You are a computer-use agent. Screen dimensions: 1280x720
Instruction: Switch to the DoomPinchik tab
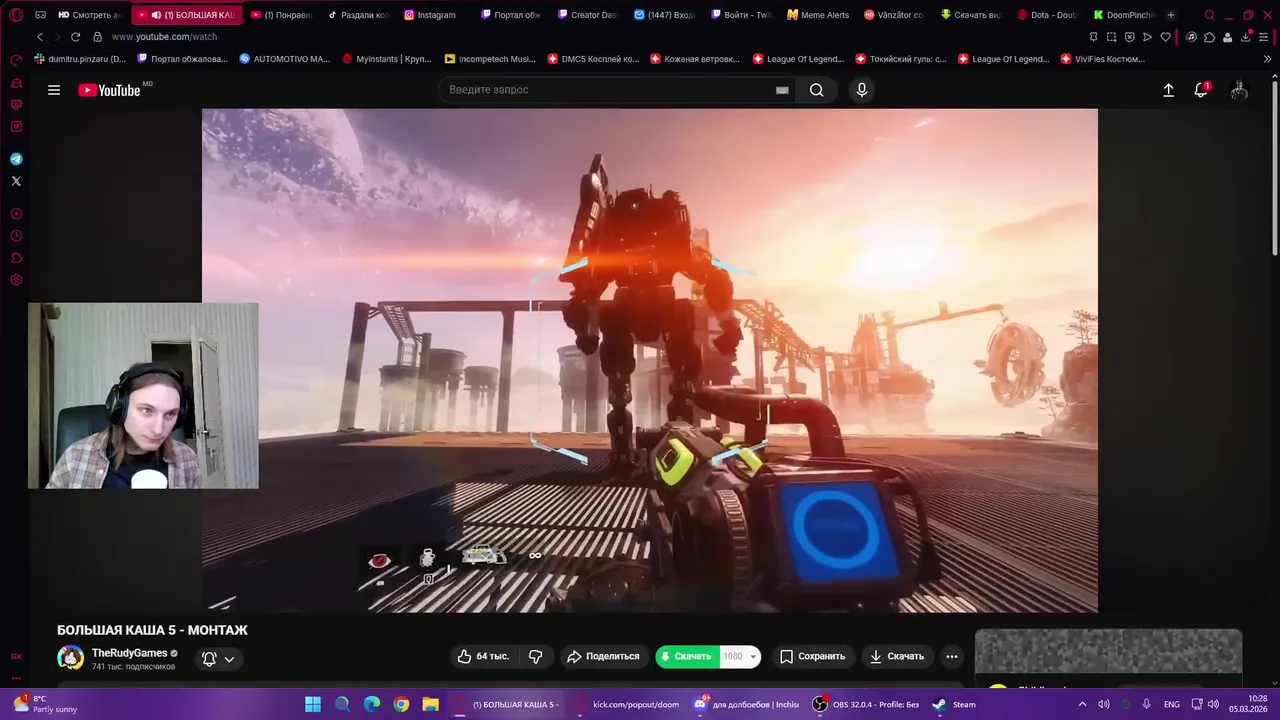(x=1125, y=15)
